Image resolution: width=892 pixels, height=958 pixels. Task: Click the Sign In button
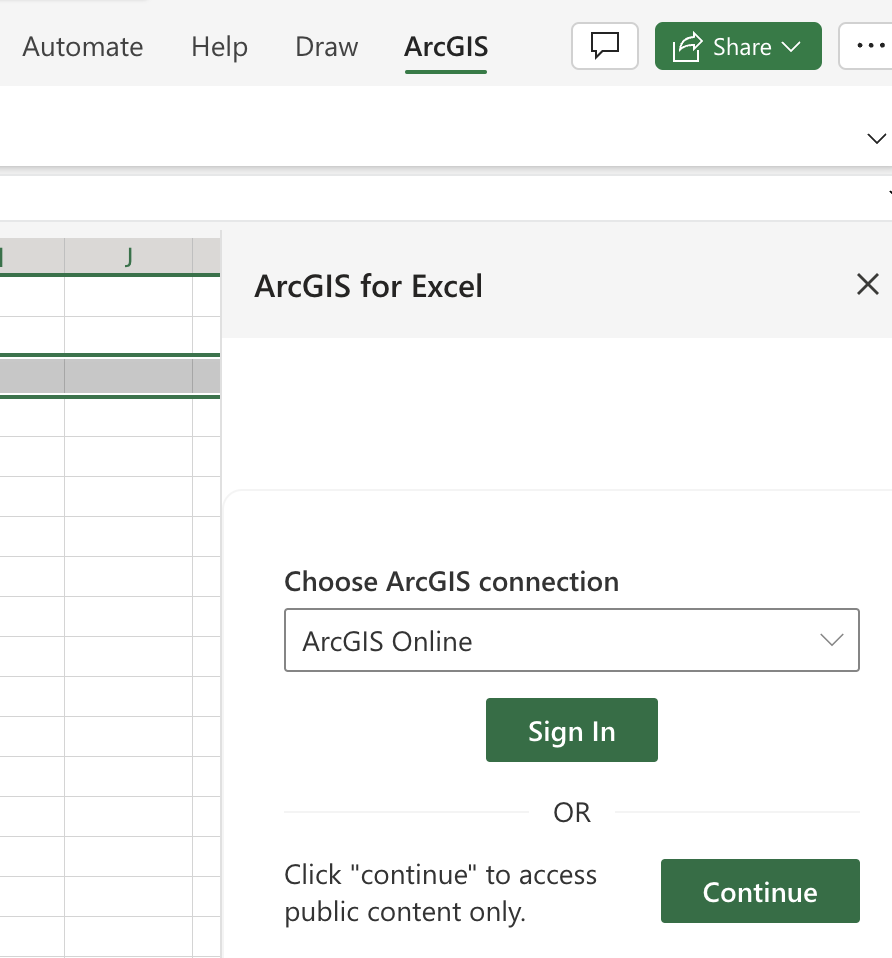(x=572, y=730)
